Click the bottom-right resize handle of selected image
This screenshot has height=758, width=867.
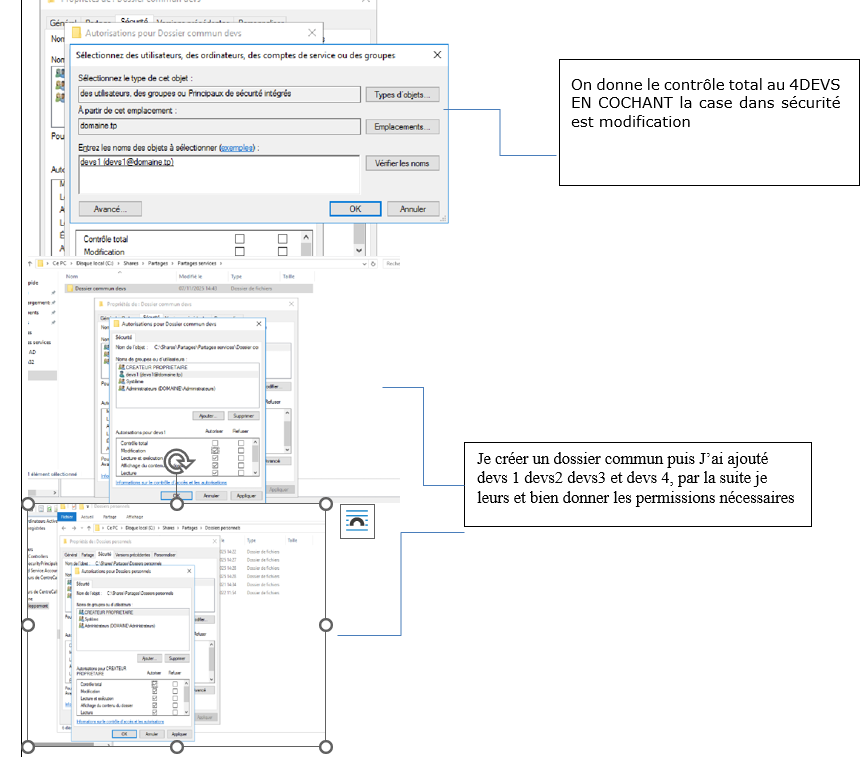326,746
